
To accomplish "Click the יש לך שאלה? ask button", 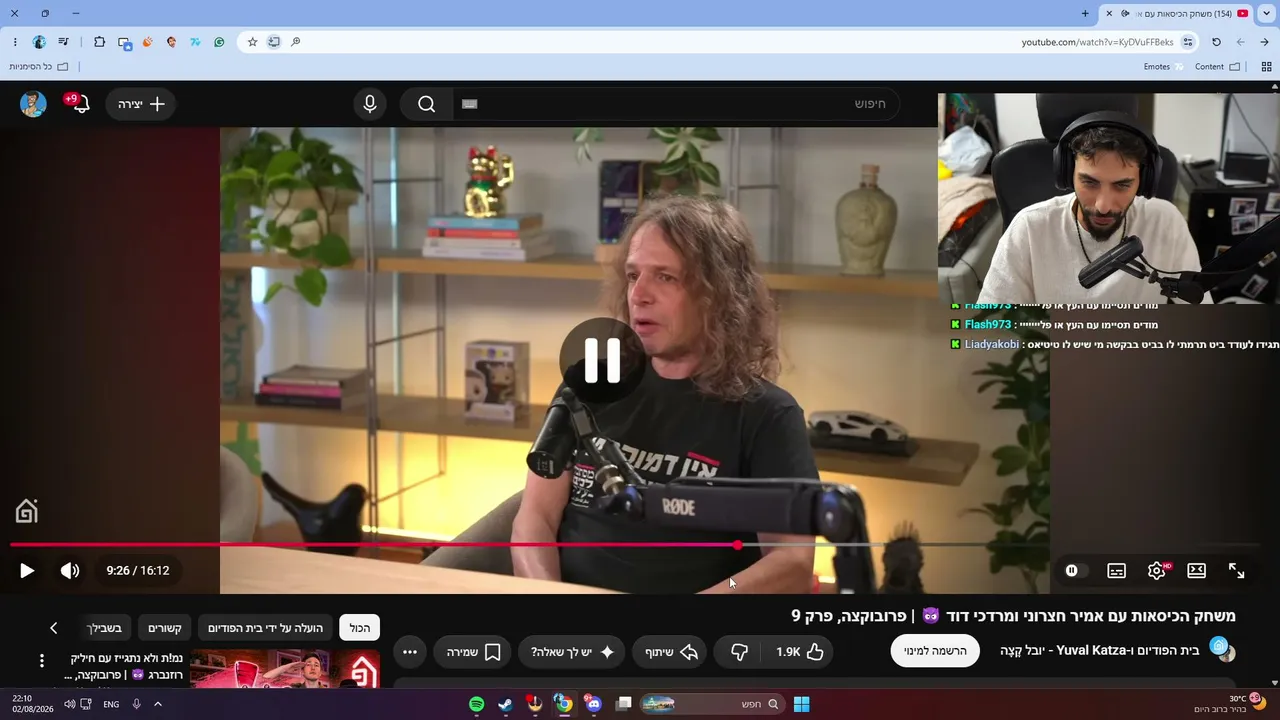I will pos(573,652).
